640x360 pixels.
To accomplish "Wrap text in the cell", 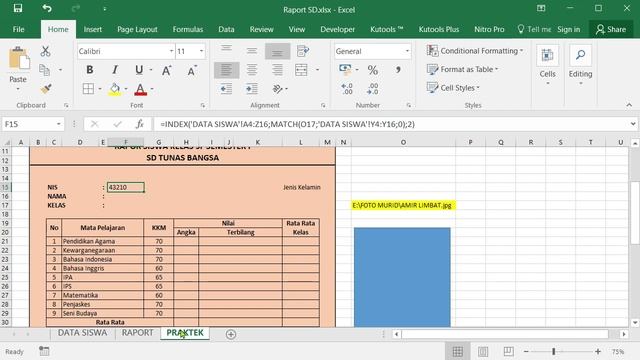I will (x=302, y=51).
